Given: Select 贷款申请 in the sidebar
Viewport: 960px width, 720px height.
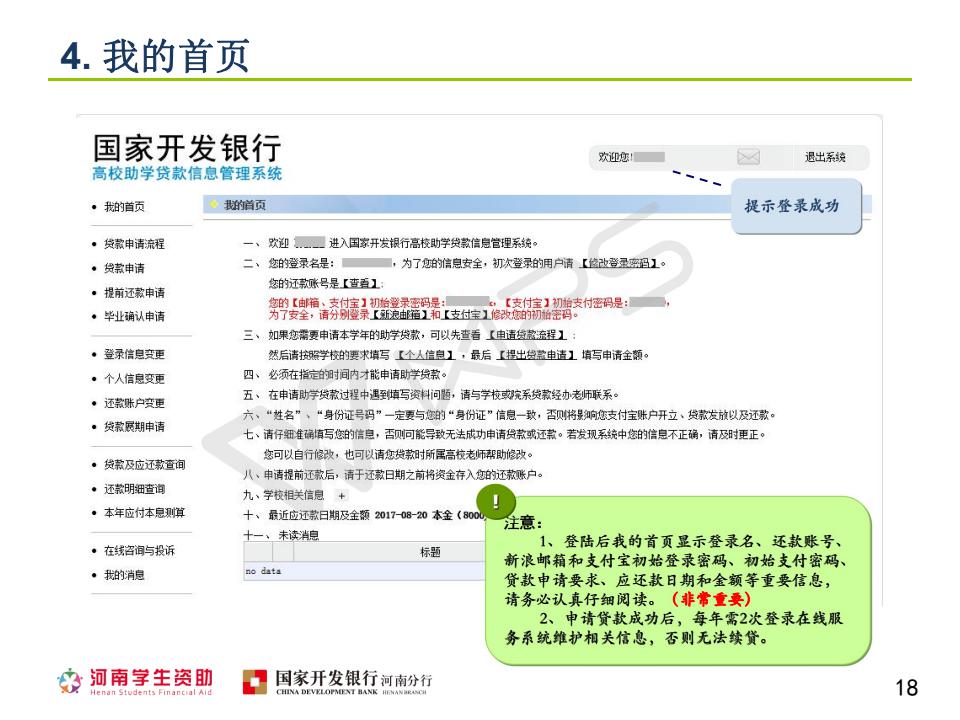Looking at the screenshot, I should [124, 268].
